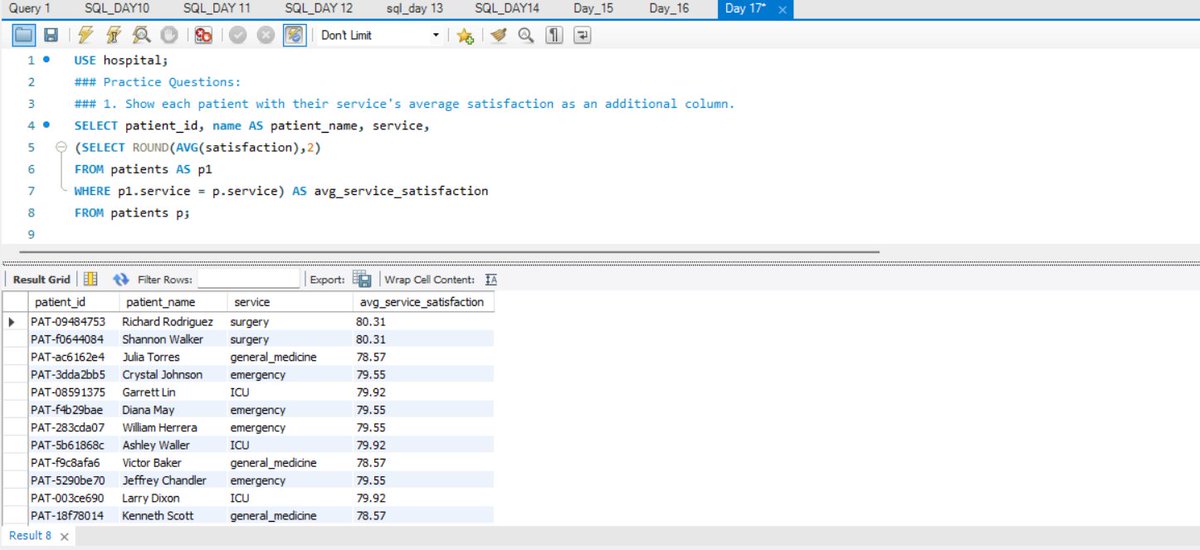The width and height of the screenshot is (1200, 550).
Task: Select cell Jeffrey Chandler
Action: (x=172, y=480)
